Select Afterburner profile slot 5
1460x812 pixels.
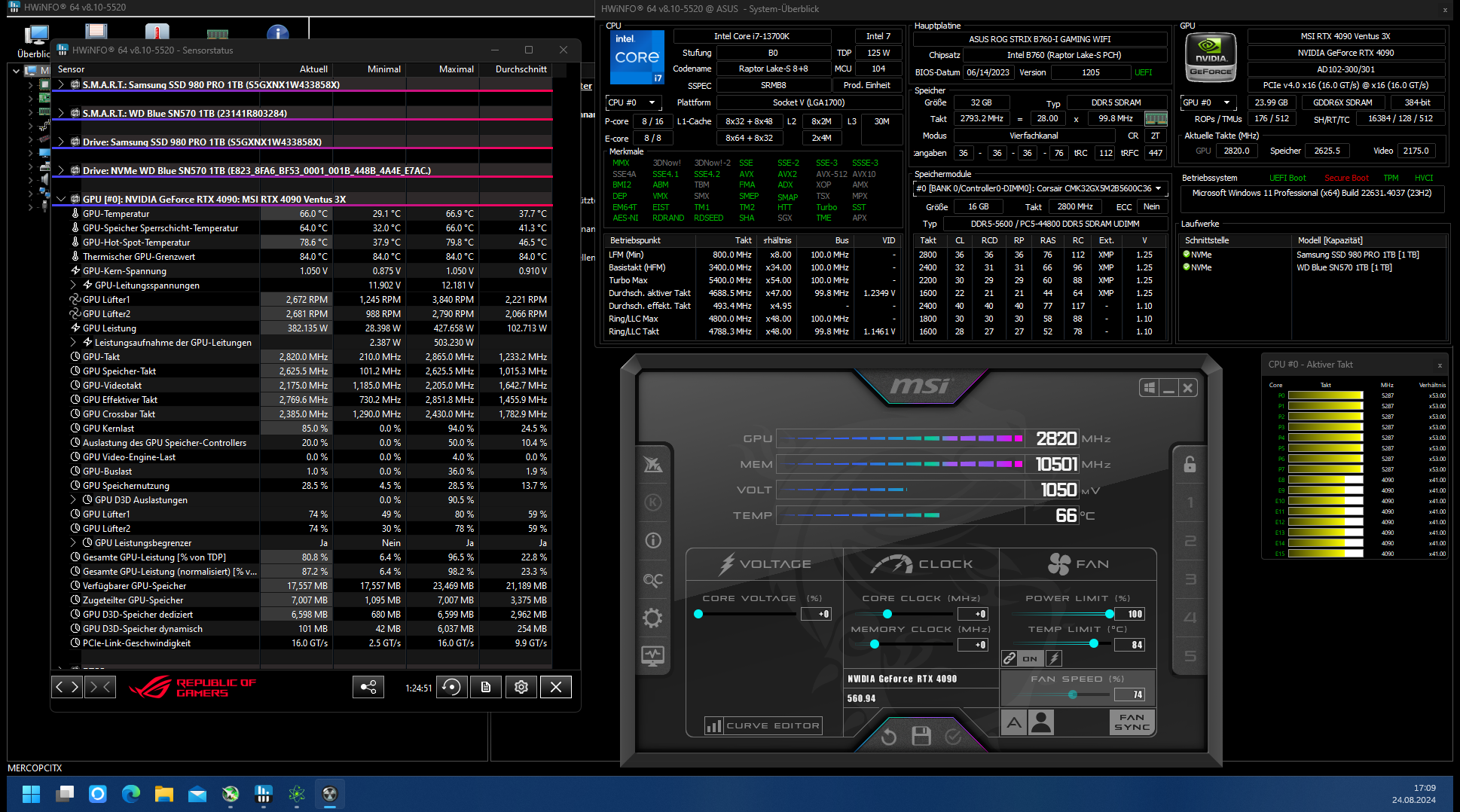pyautogui.click(x=1190, y=656)
